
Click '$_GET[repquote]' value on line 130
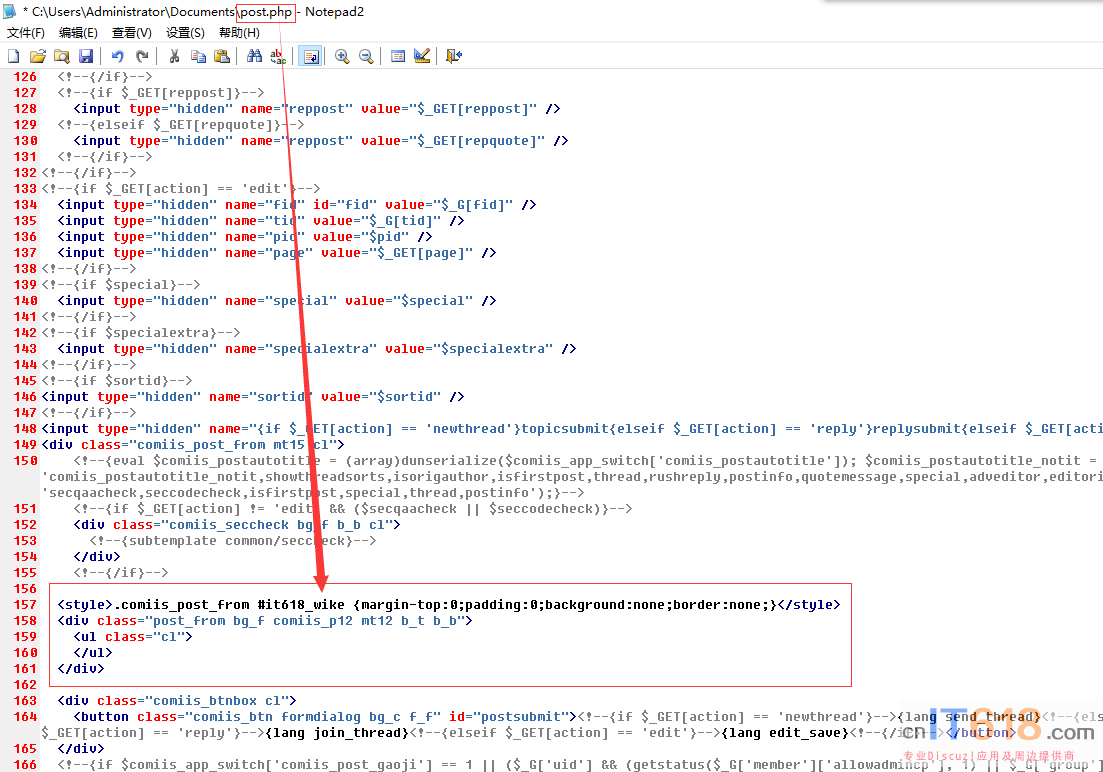click(x=477, y=141)
